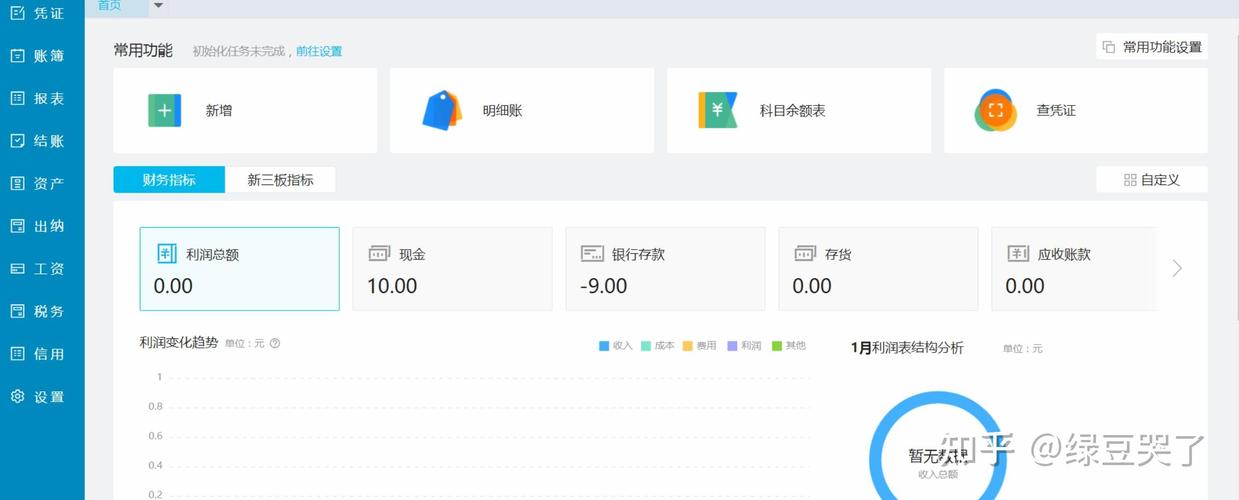The height and width of the screenshot is (500, 1239).
Task: Click help icon beside 利润变化趋势
Action: coord(275,343)
